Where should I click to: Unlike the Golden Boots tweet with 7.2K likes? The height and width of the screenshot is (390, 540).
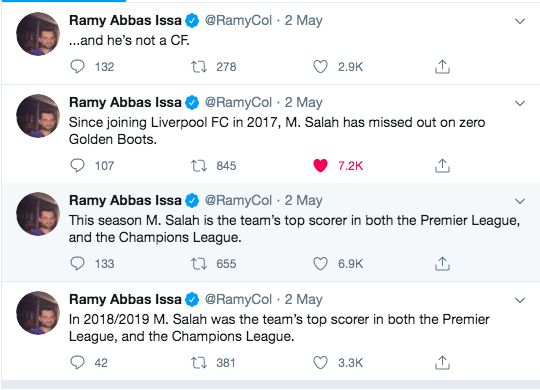320,166
